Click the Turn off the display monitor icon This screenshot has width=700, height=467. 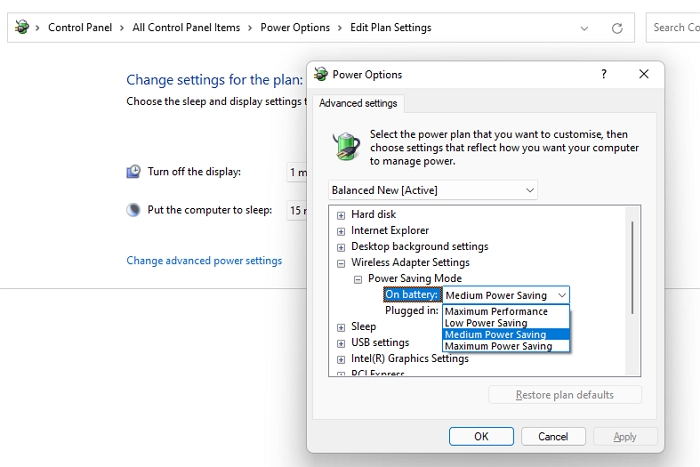coord(133,171)
